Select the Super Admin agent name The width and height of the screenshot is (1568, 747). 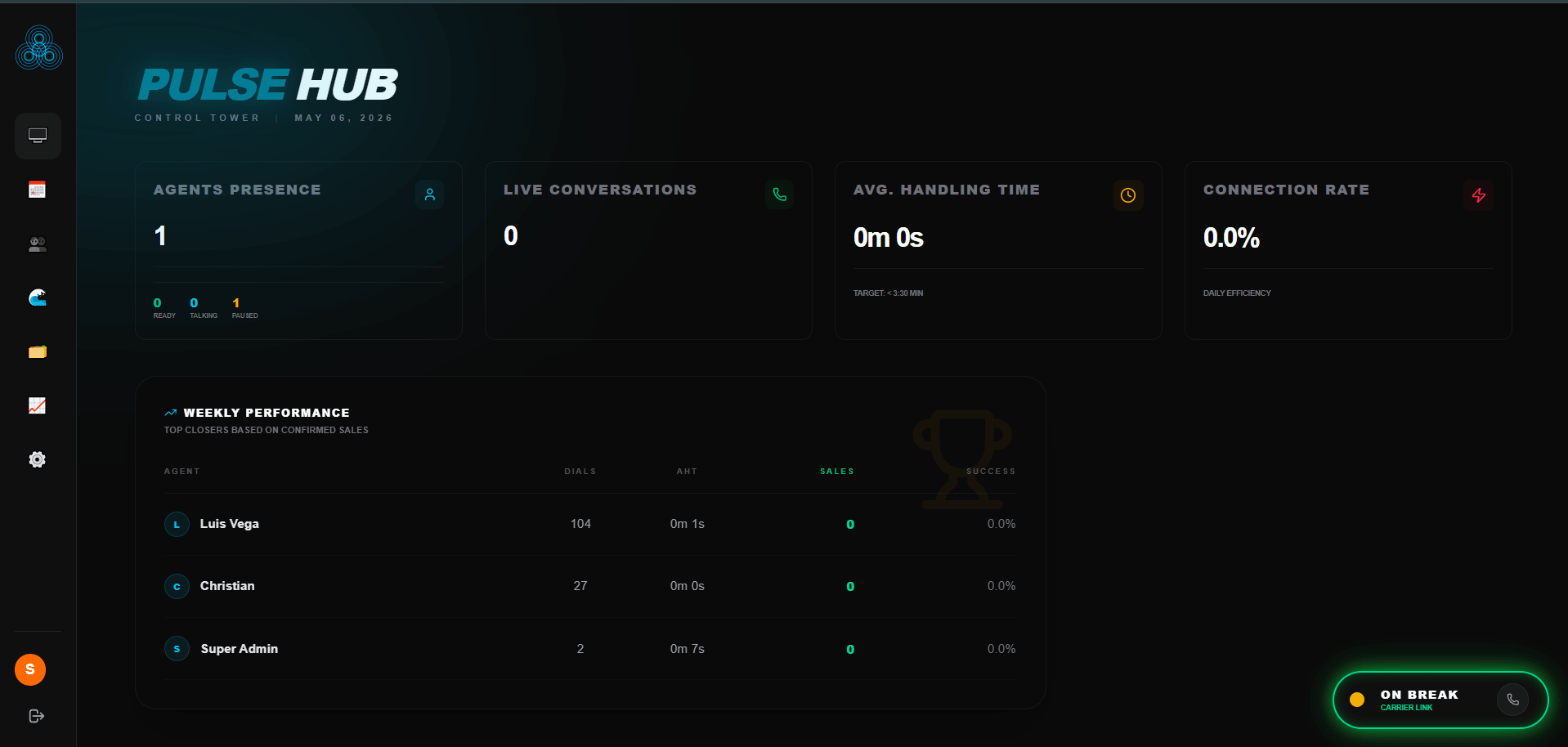(x=240, y=649)
